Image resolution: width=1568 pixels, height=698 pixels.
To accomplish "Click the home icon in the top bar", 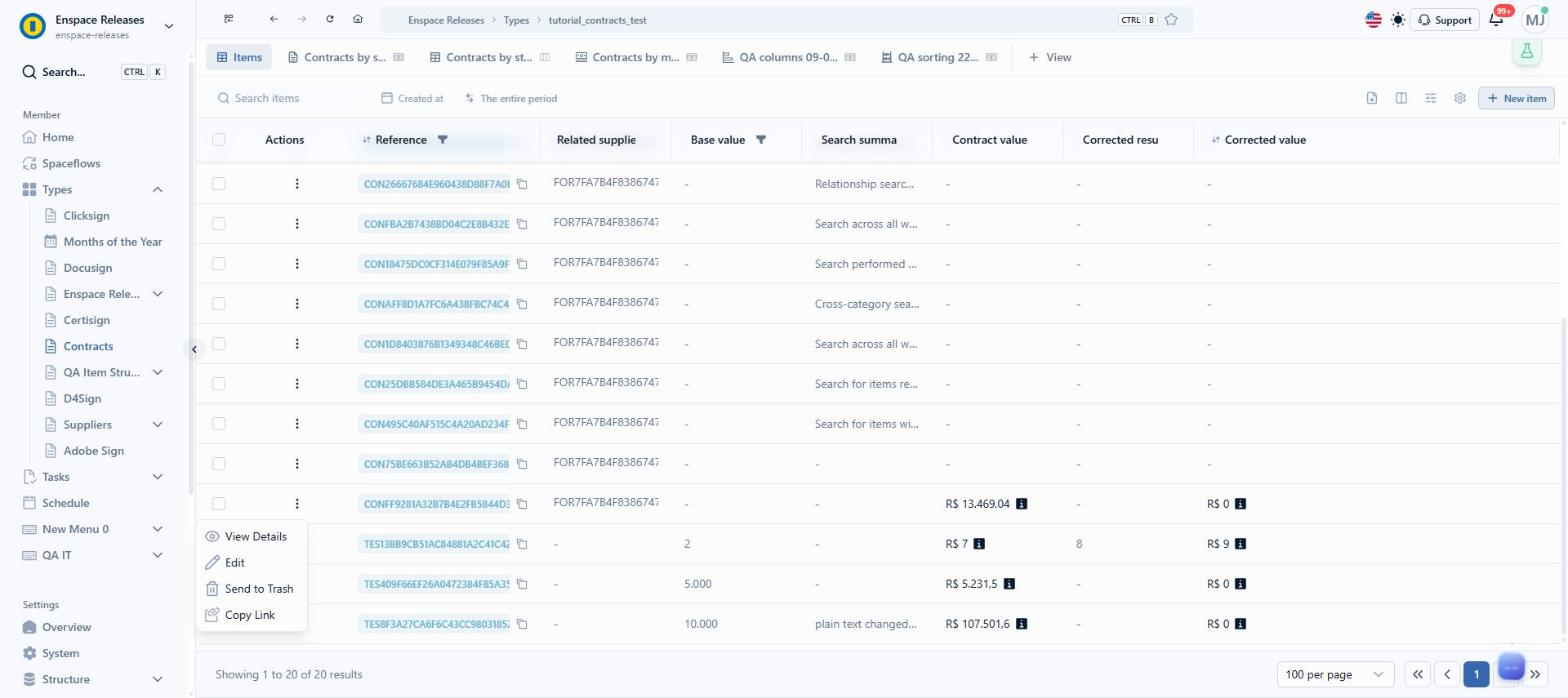I will click(x=358, y=19).
